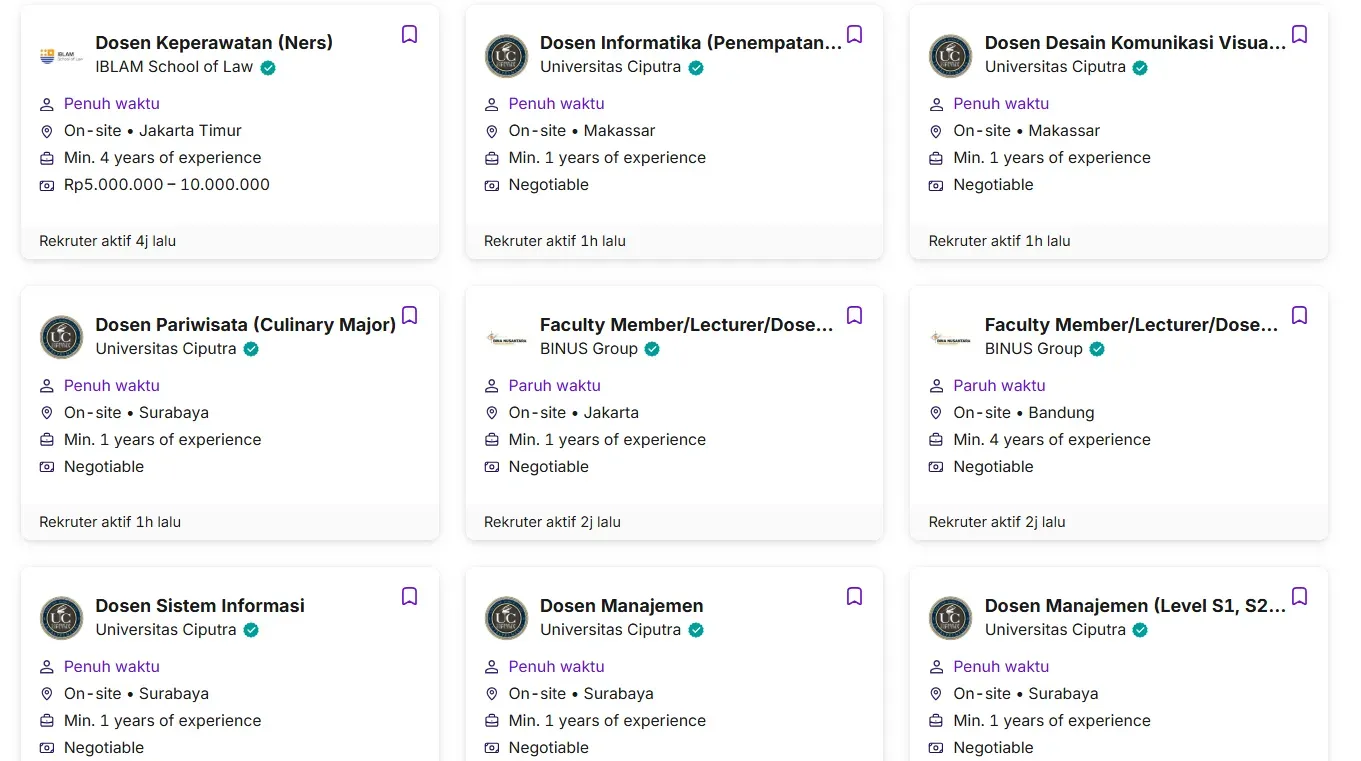Toggle bookmark on BINUS Group Bandung lecturer job
This screenshot has width=1361, height=761.
pos(1299,316)
